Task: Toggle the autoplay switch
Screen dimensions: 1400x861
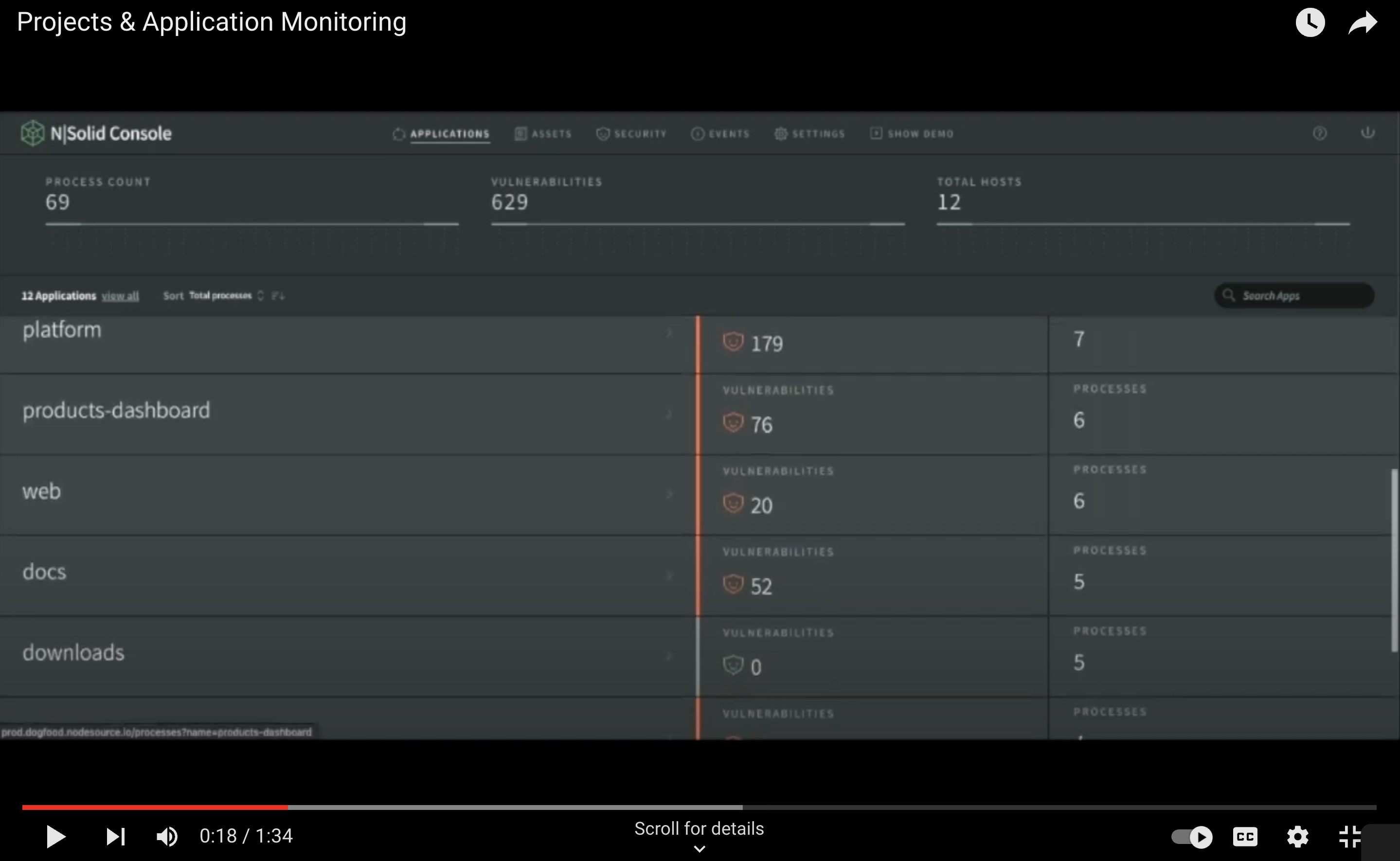Action: pos(1192,836)
